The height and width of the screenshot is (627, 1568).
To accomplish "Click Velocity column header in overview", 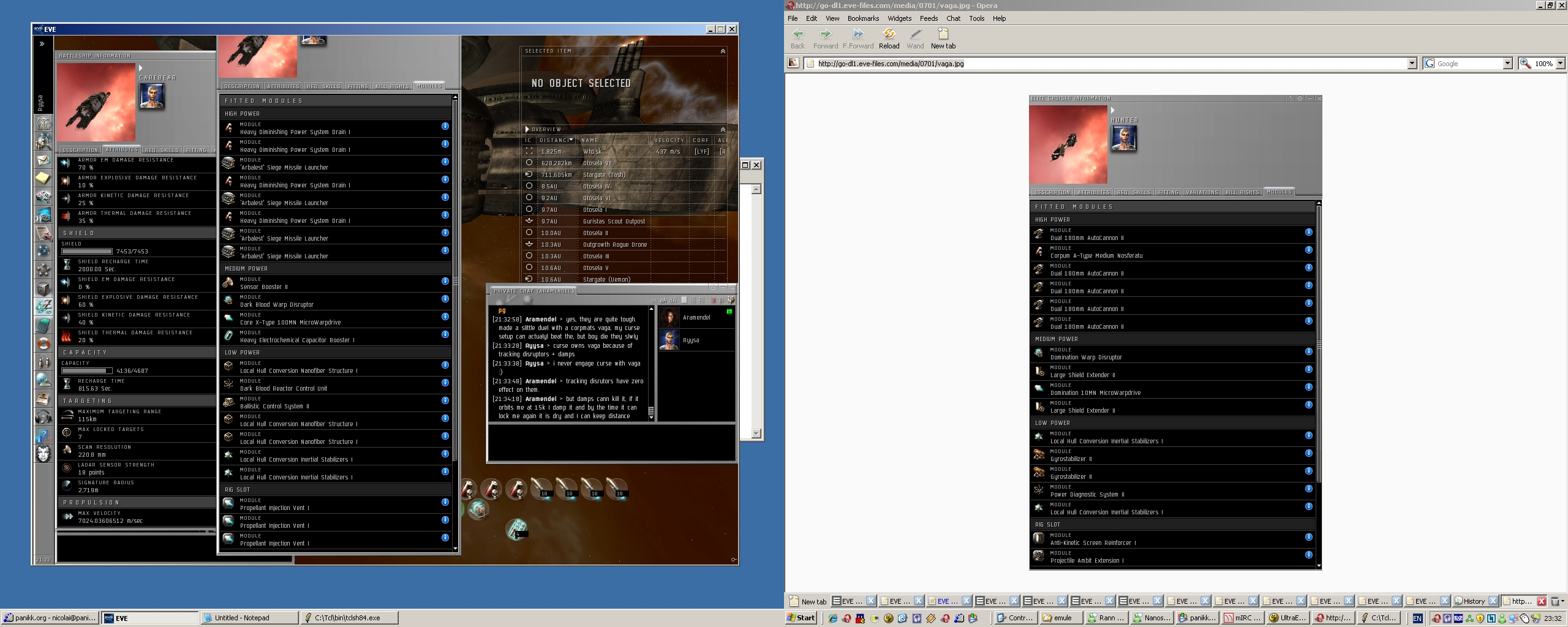I will tap(669, 140).
